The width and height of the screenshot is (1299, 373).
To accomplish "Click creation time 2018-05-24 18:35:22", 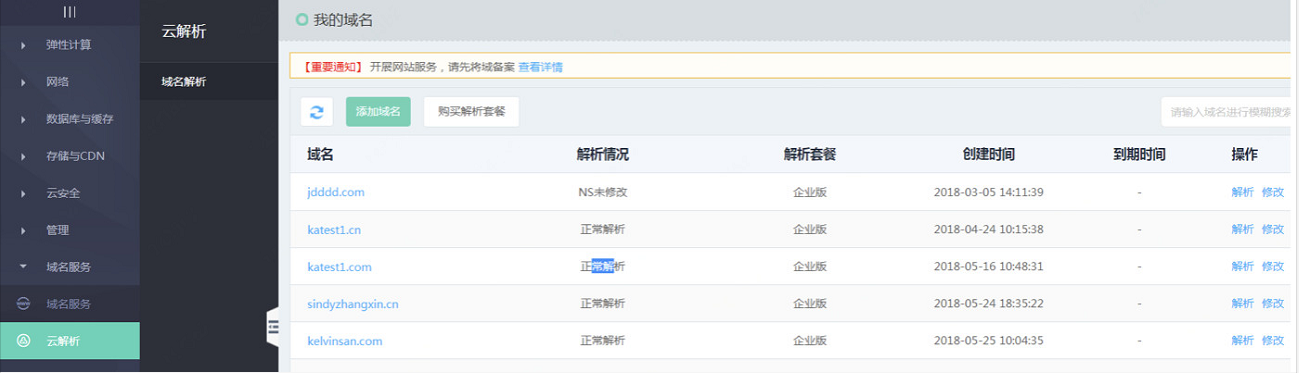I will 989,304.
